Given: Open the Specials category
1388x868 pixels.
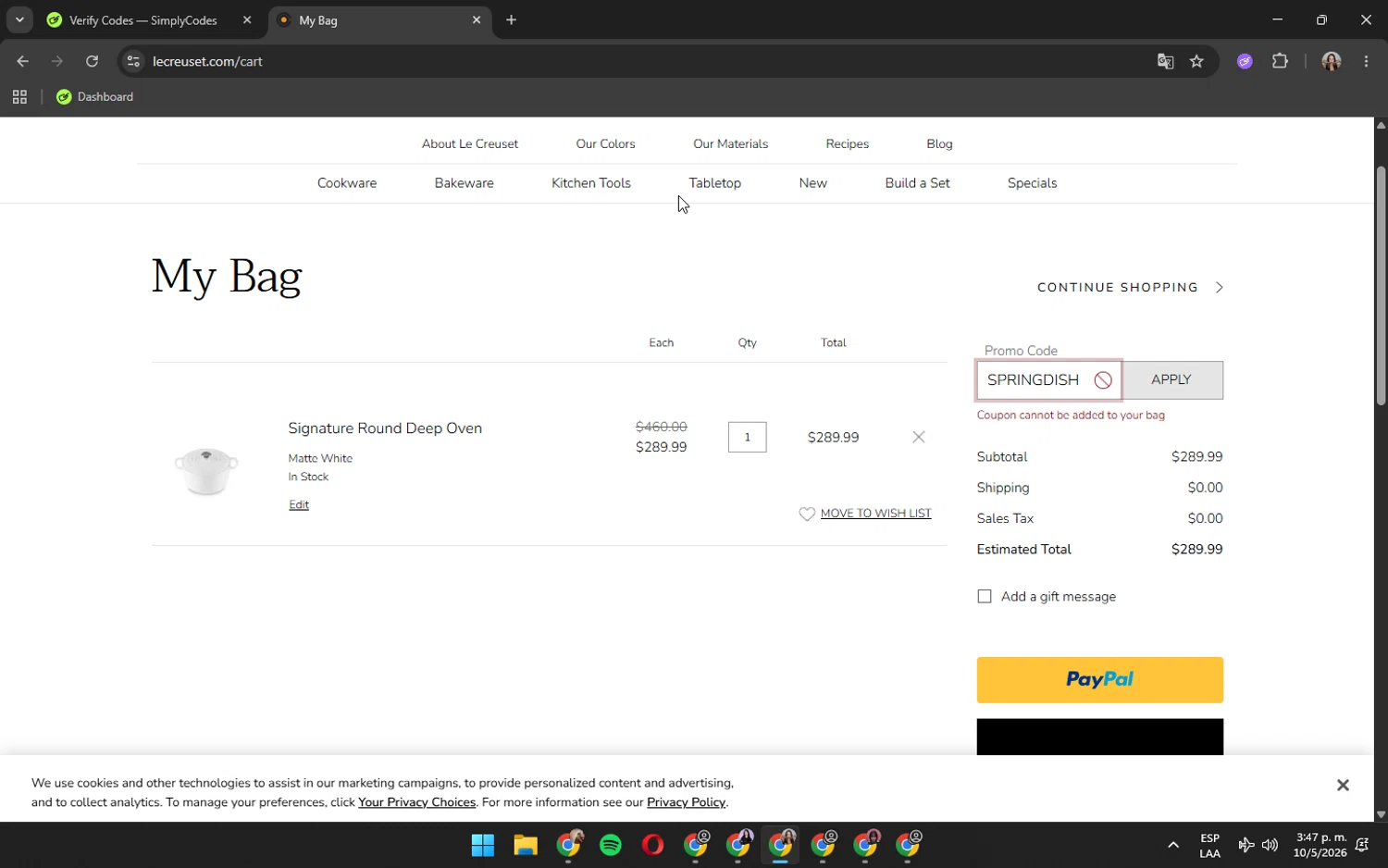Looking at the screenshot, I should 1032,183.
